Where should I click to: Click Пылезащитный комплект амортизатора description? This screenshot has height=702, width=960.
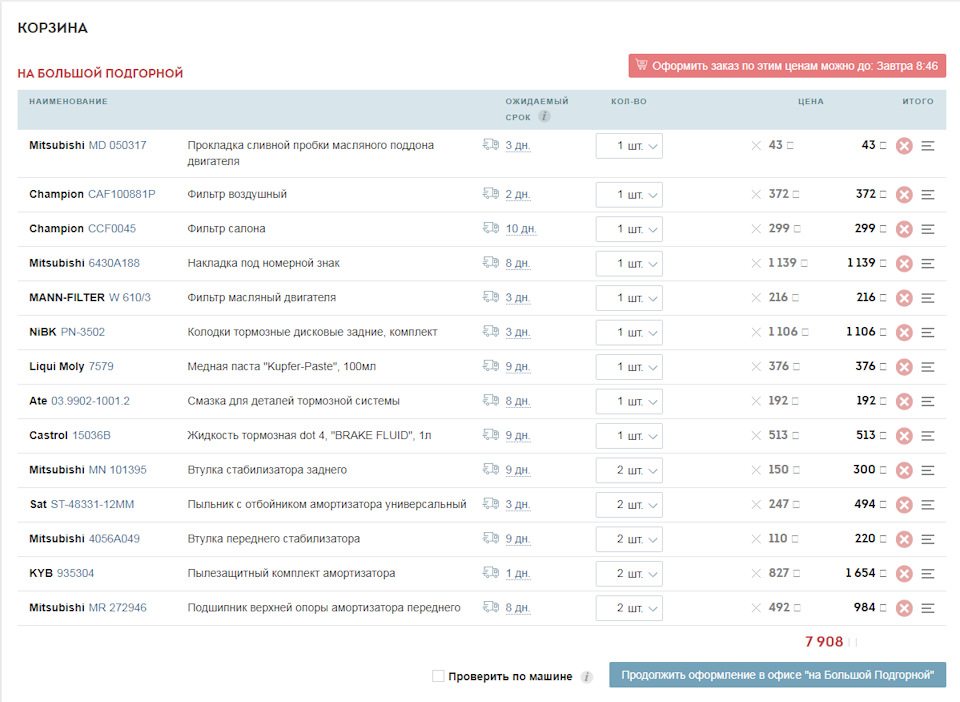(291, 573)
